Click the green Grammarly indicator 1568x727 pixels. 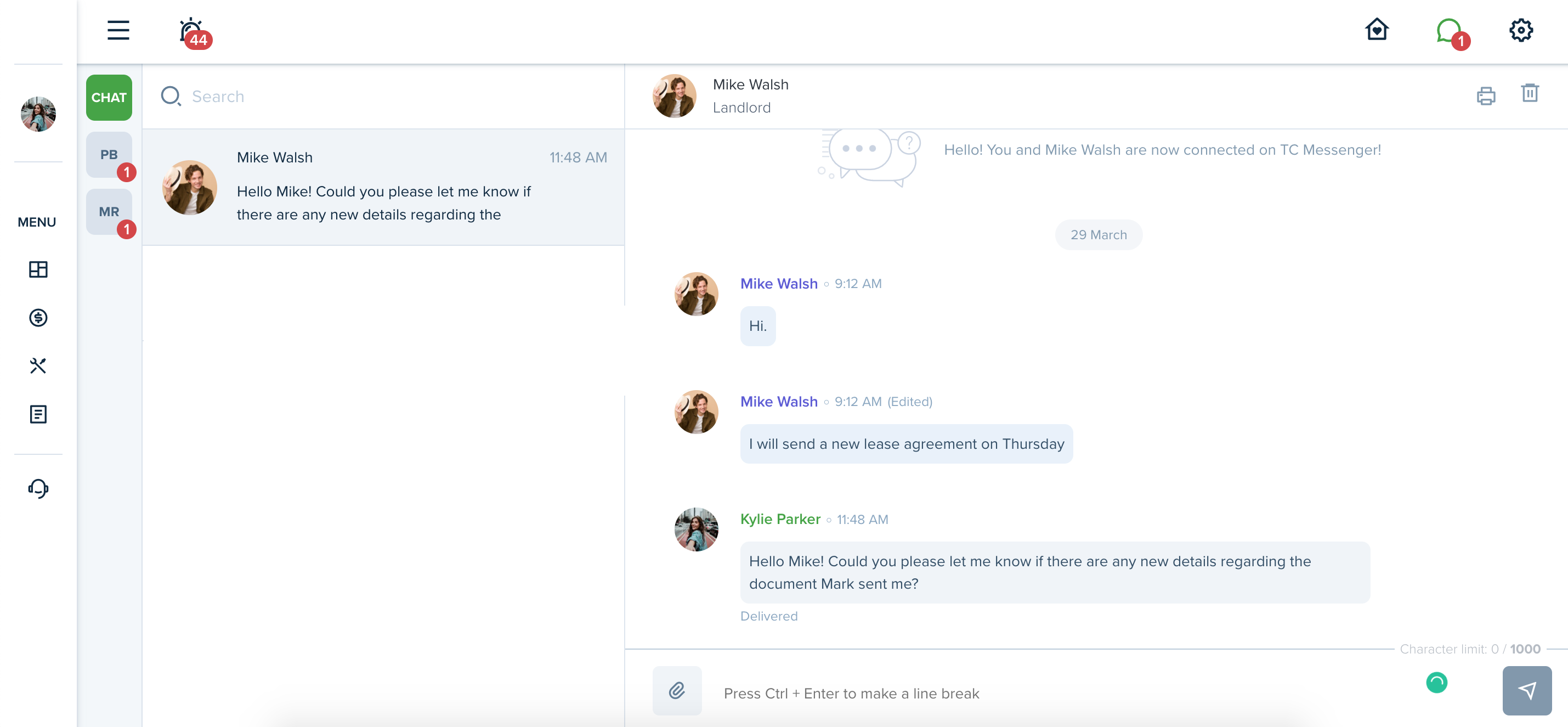click(x=1436, y=683)
